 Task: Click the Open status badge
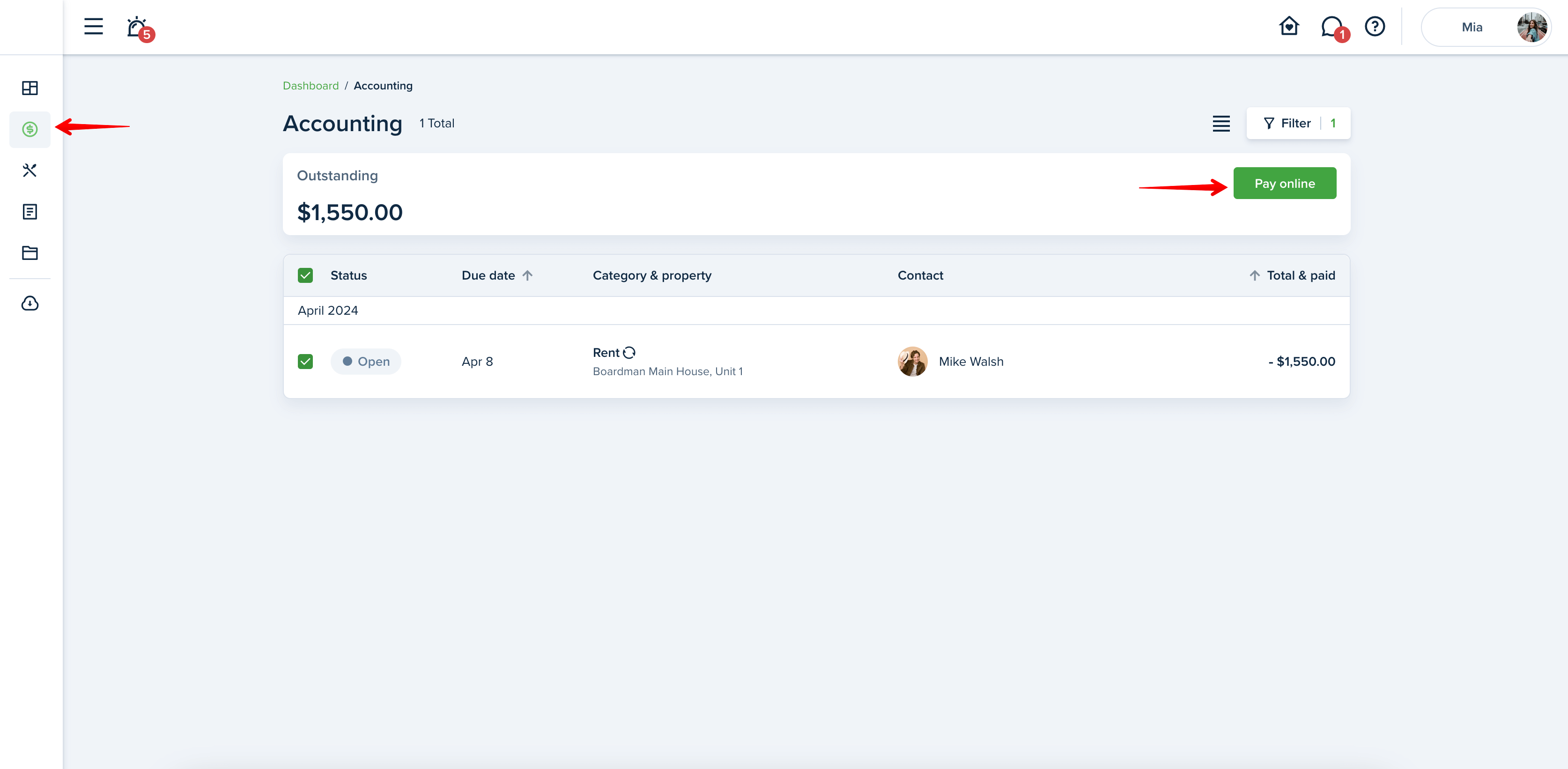pyautogui.click(x=366, y=362)
